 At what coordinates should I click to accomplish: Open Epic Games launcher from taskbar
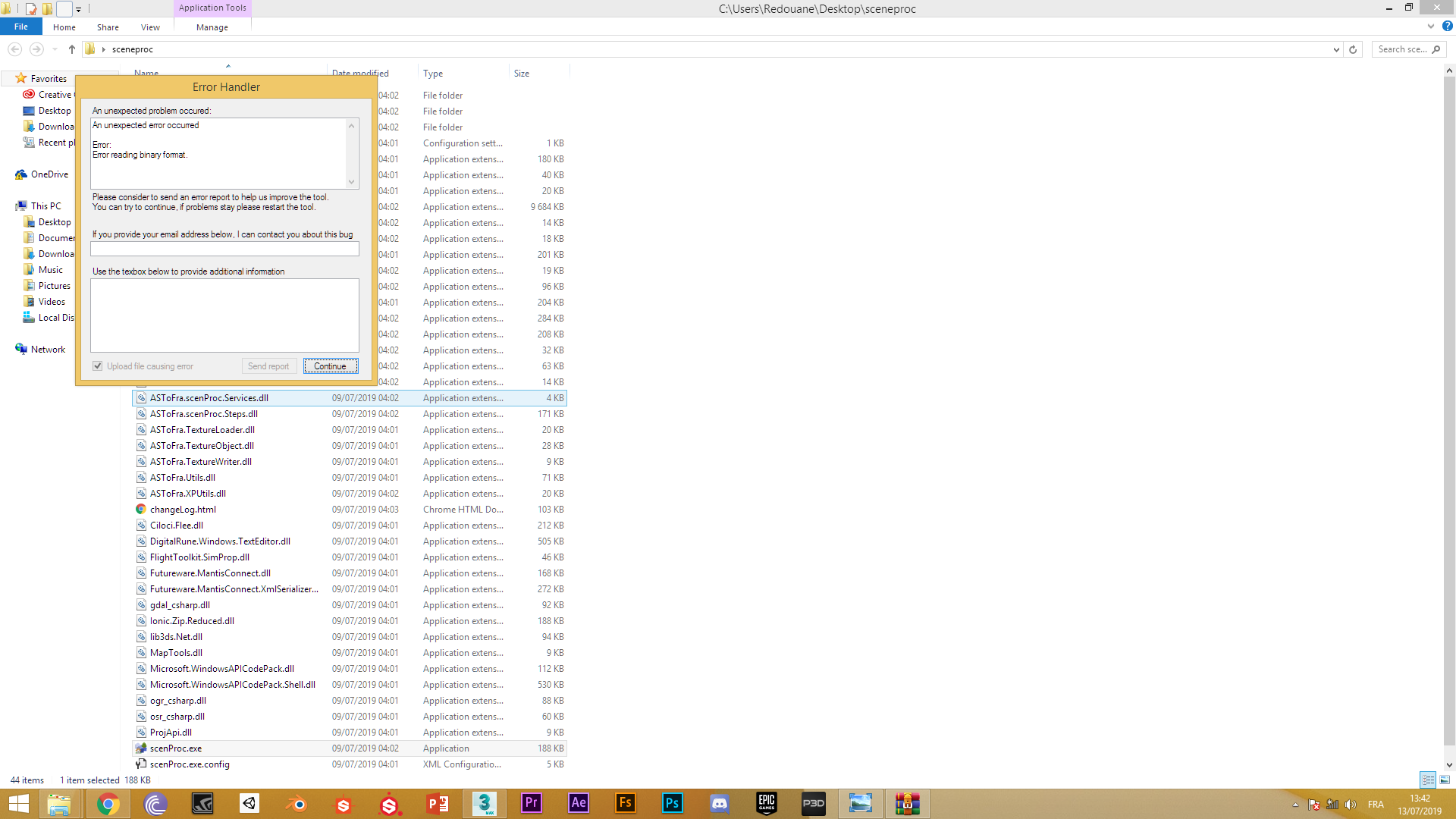click(x=766, y=804)
